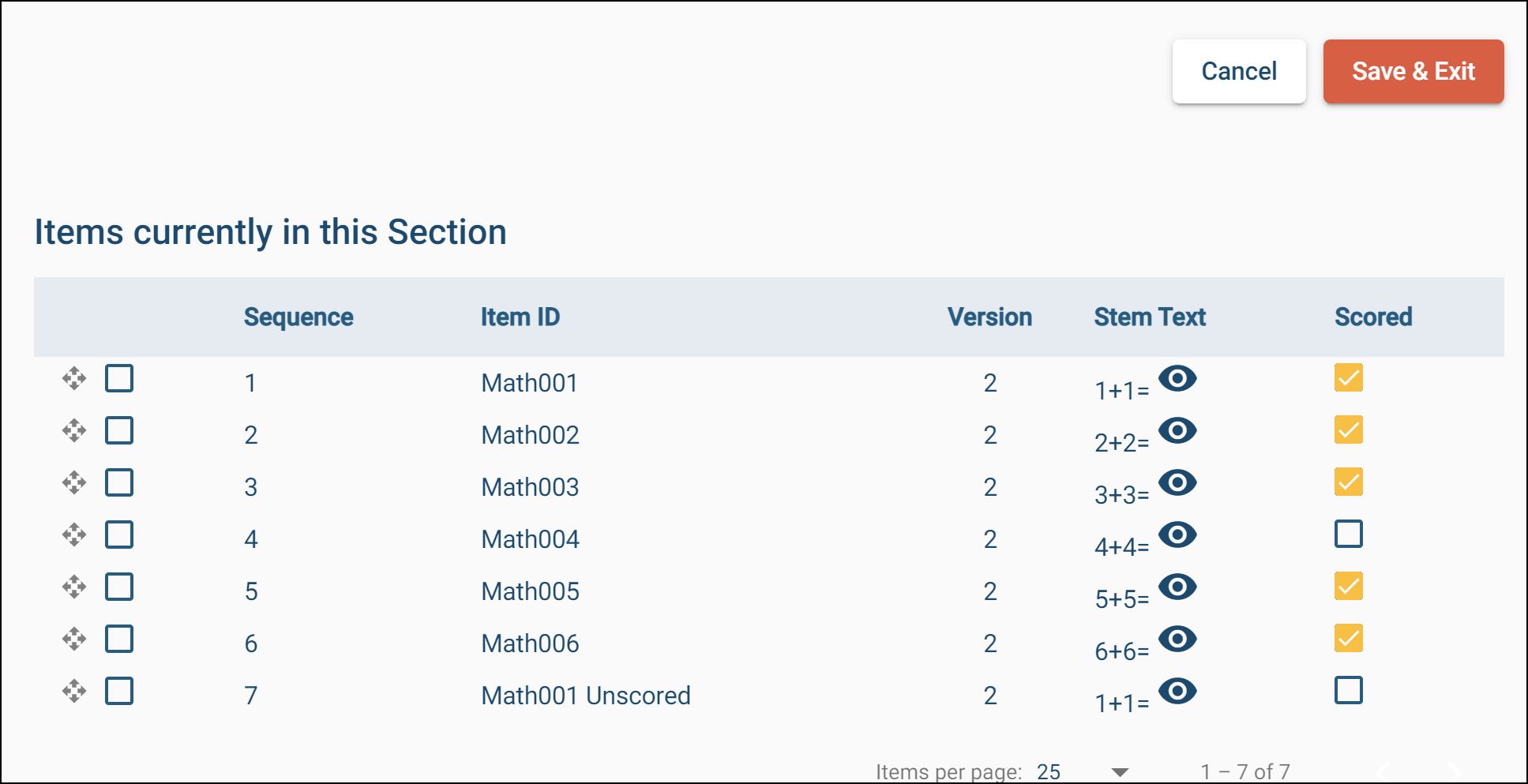Click the eye icon beside 2+2=

point(1177,431)
